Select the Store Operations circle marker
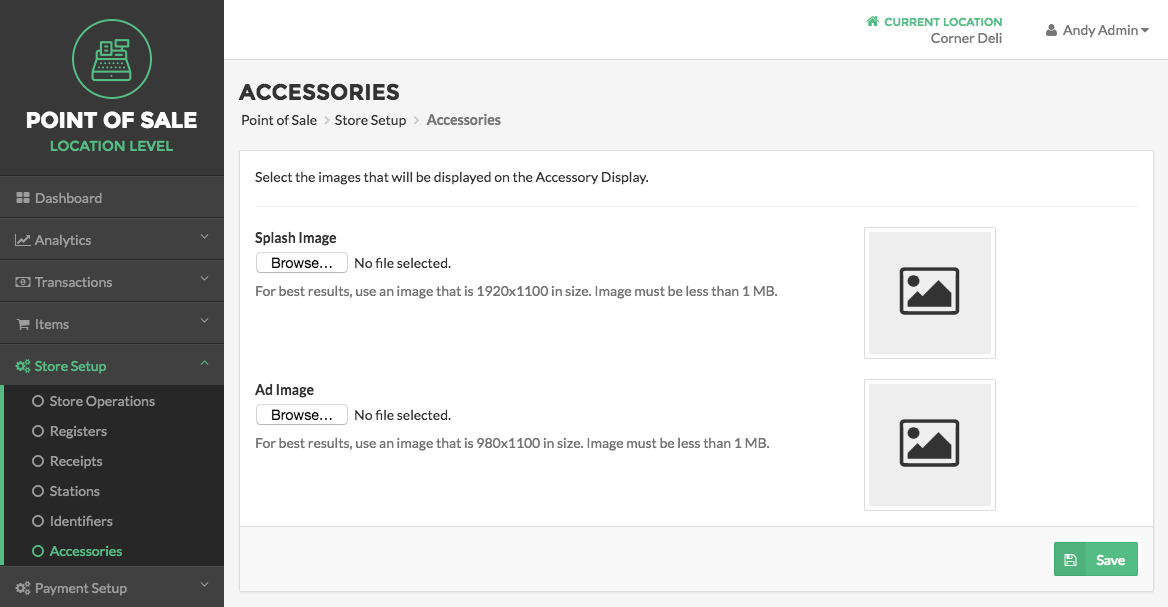The image size is (1168, 607). pos(38,401)
